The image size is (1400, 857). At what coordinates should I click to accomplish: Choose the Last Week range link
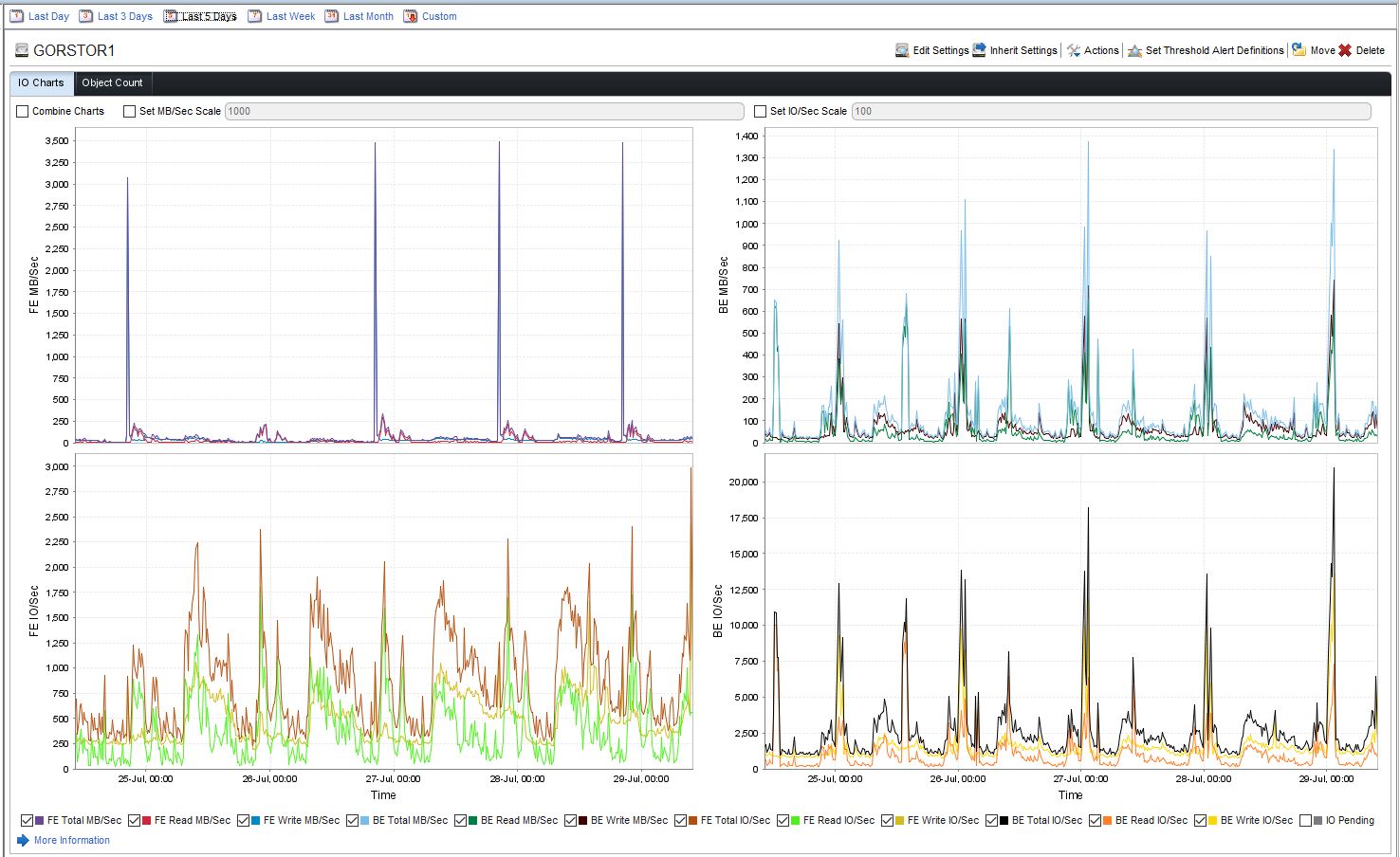click(x=290, y=16)
